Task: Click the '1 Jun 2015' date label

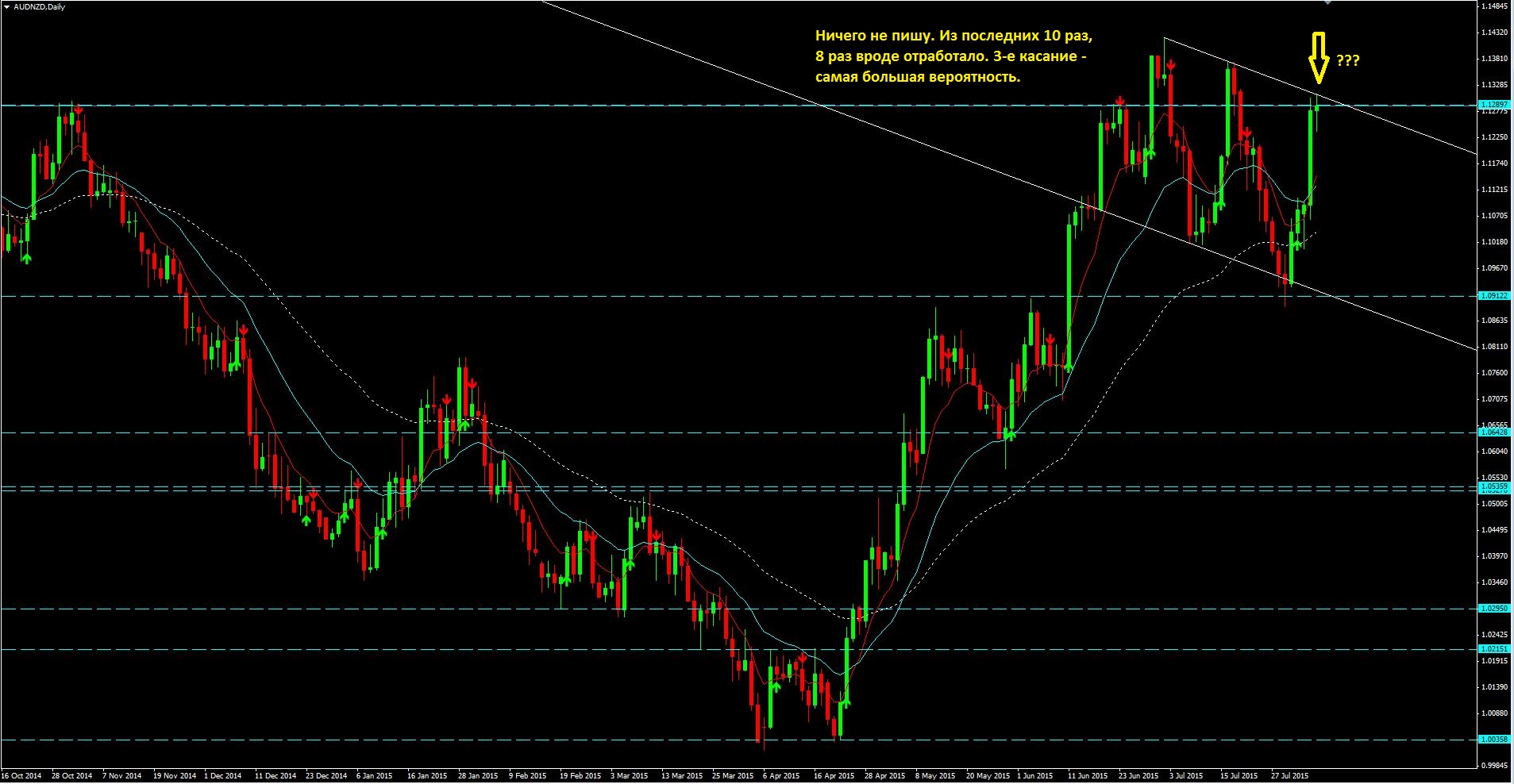Action: [x=1035, y=776]
